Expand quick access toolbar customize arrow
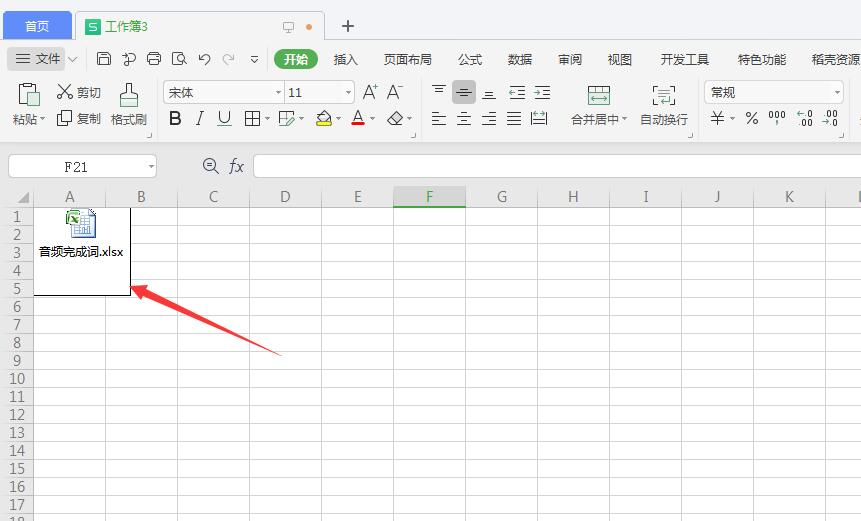 (254, 59)
